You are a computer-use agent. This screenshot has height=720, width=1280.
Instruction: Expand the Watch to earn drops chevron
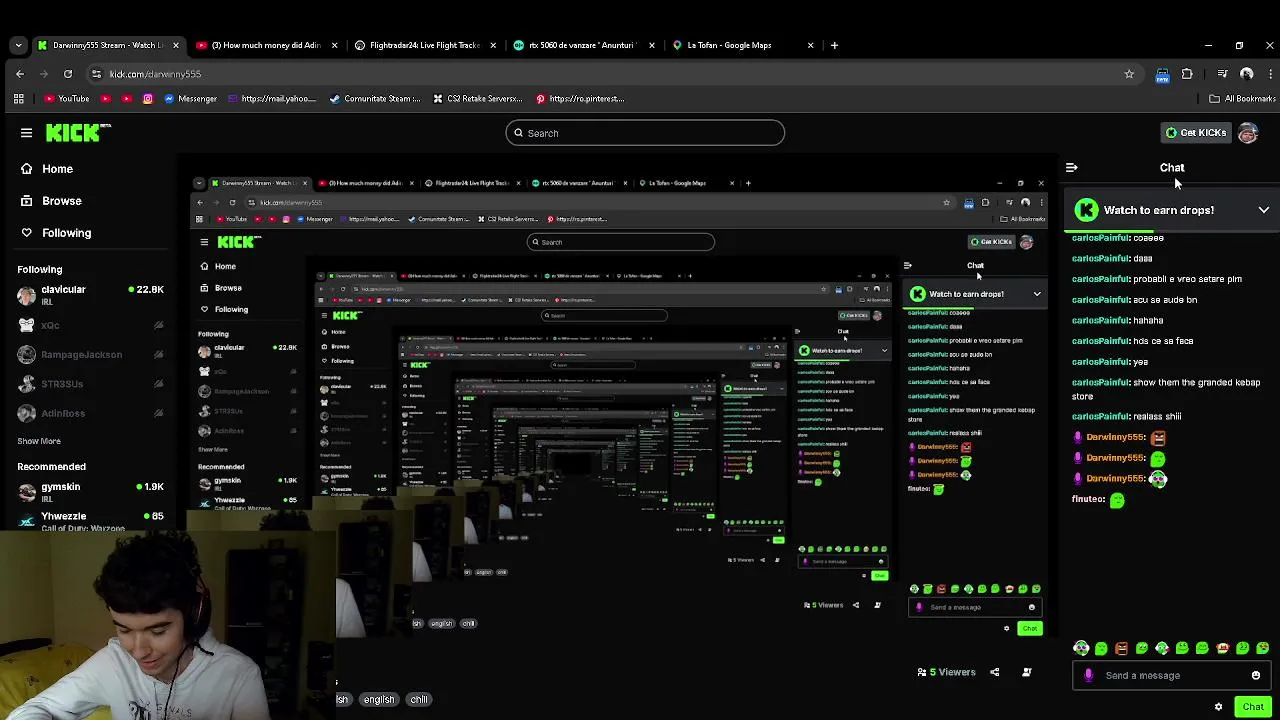[1264, 210]
